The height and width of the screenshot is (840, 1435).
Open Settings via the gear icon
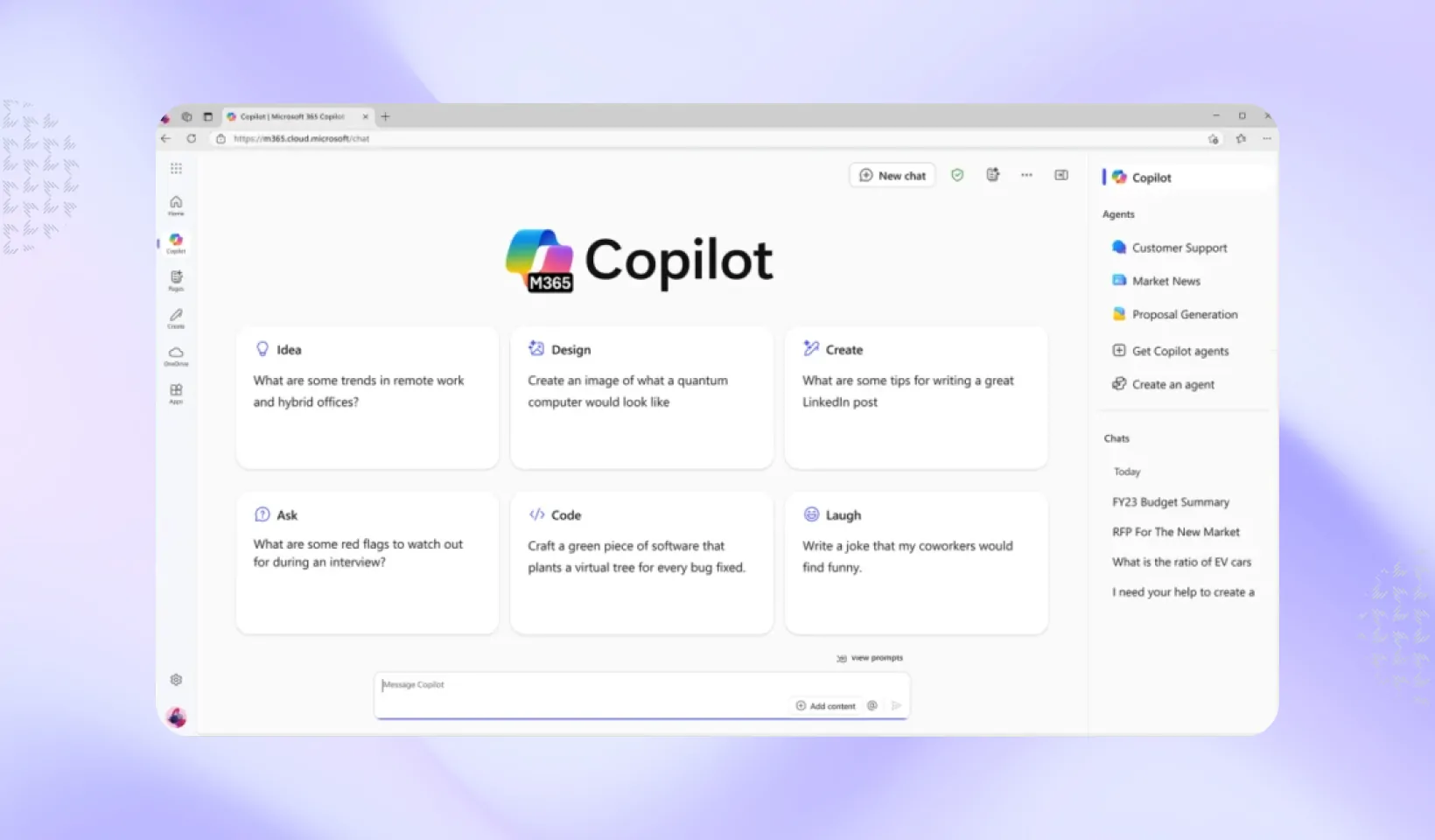tap(176, 679)
